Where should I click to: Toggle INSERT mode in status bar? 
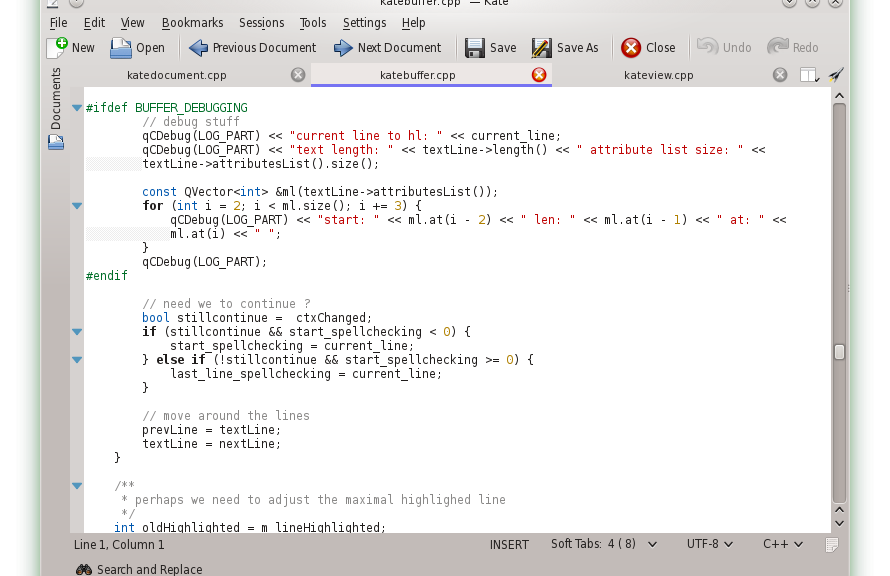coord(509,545)
